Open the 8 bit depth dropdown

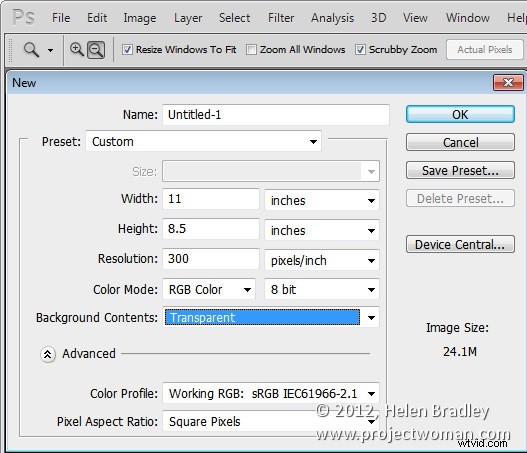(x=322, y=289)
